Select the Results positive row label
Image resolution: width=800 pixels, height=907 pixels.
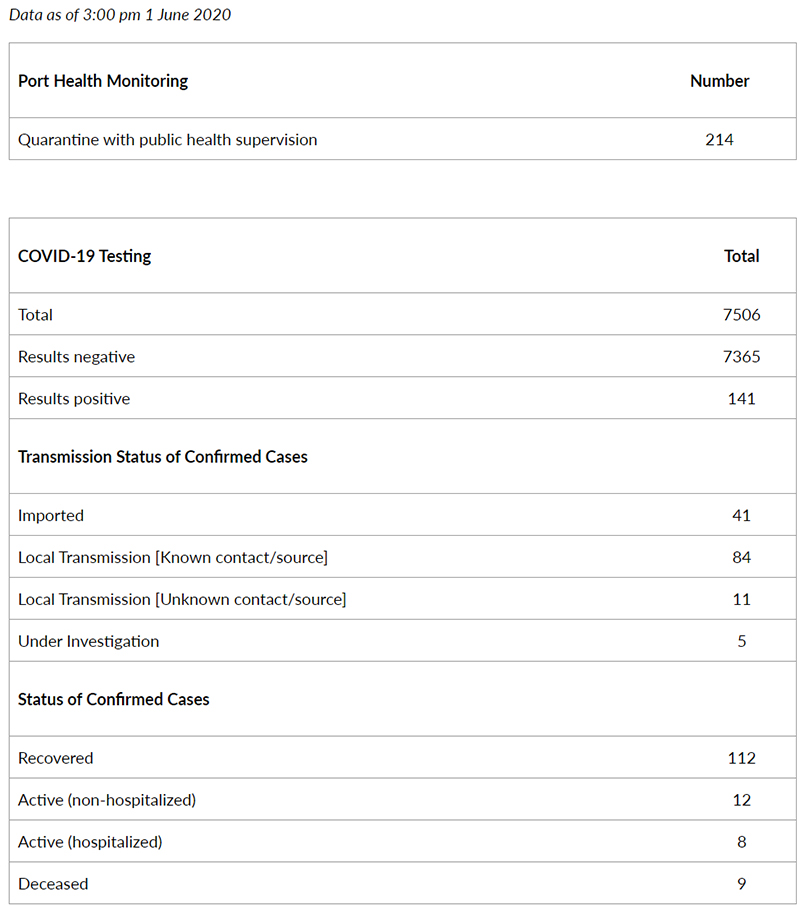pyautogui.click(x=74, y=399)
